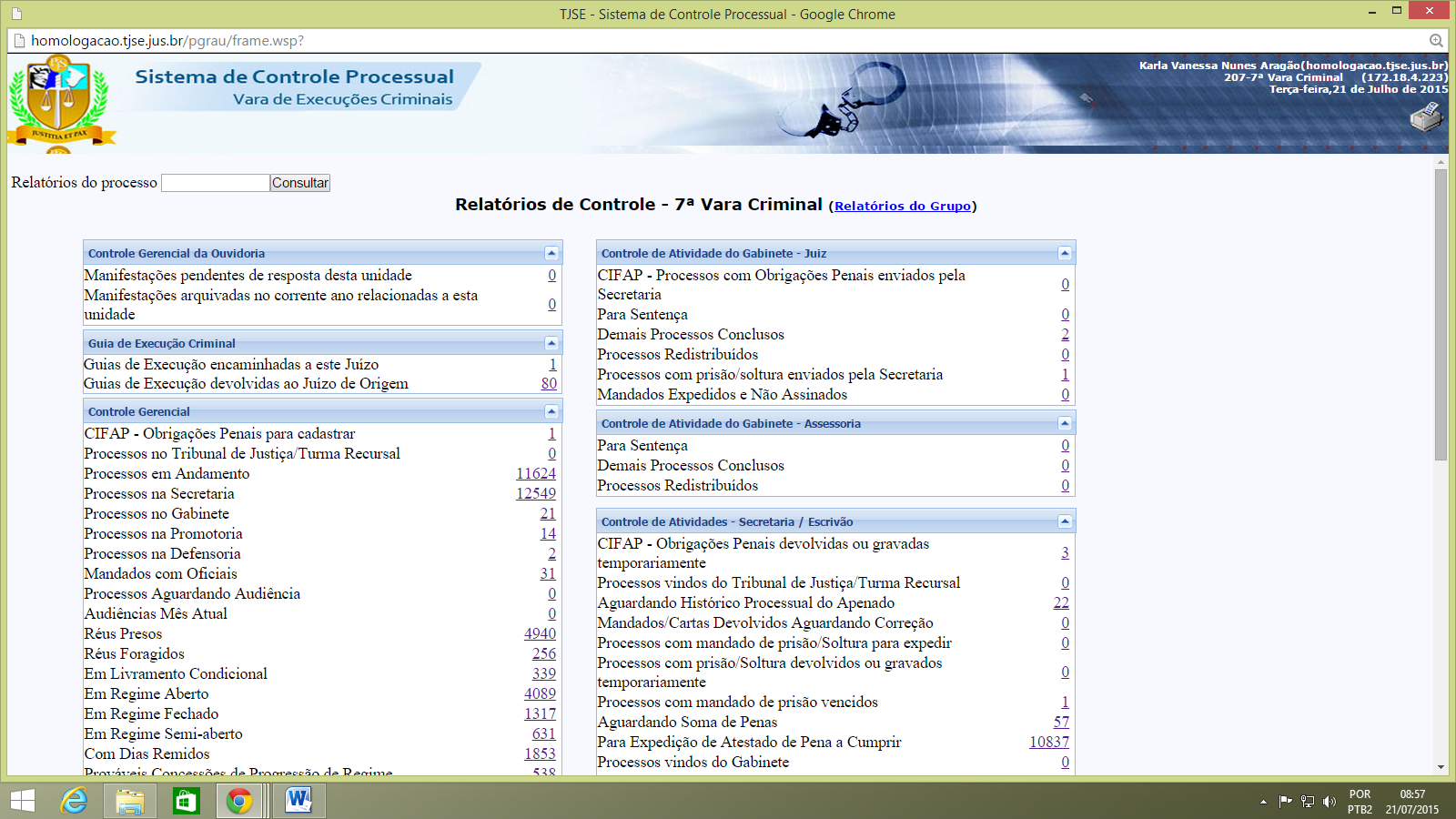Collapse Controle Gerencial da Ouvidoria panel

[551, 253]
